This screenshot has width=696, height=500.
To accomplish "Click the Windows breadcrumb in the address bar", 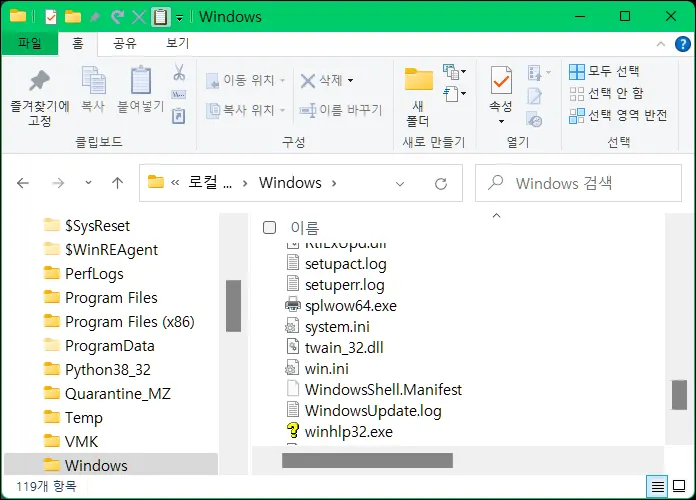I will click(290, 183).
